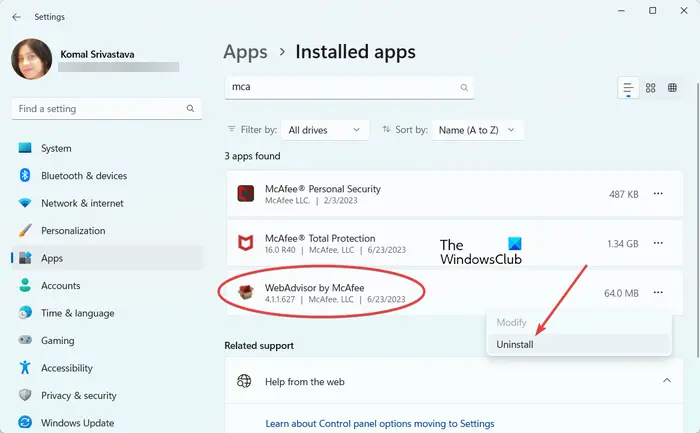Switch to table view layout icon
This screenshot has height=433, width=700.
[x=672, y=87]
